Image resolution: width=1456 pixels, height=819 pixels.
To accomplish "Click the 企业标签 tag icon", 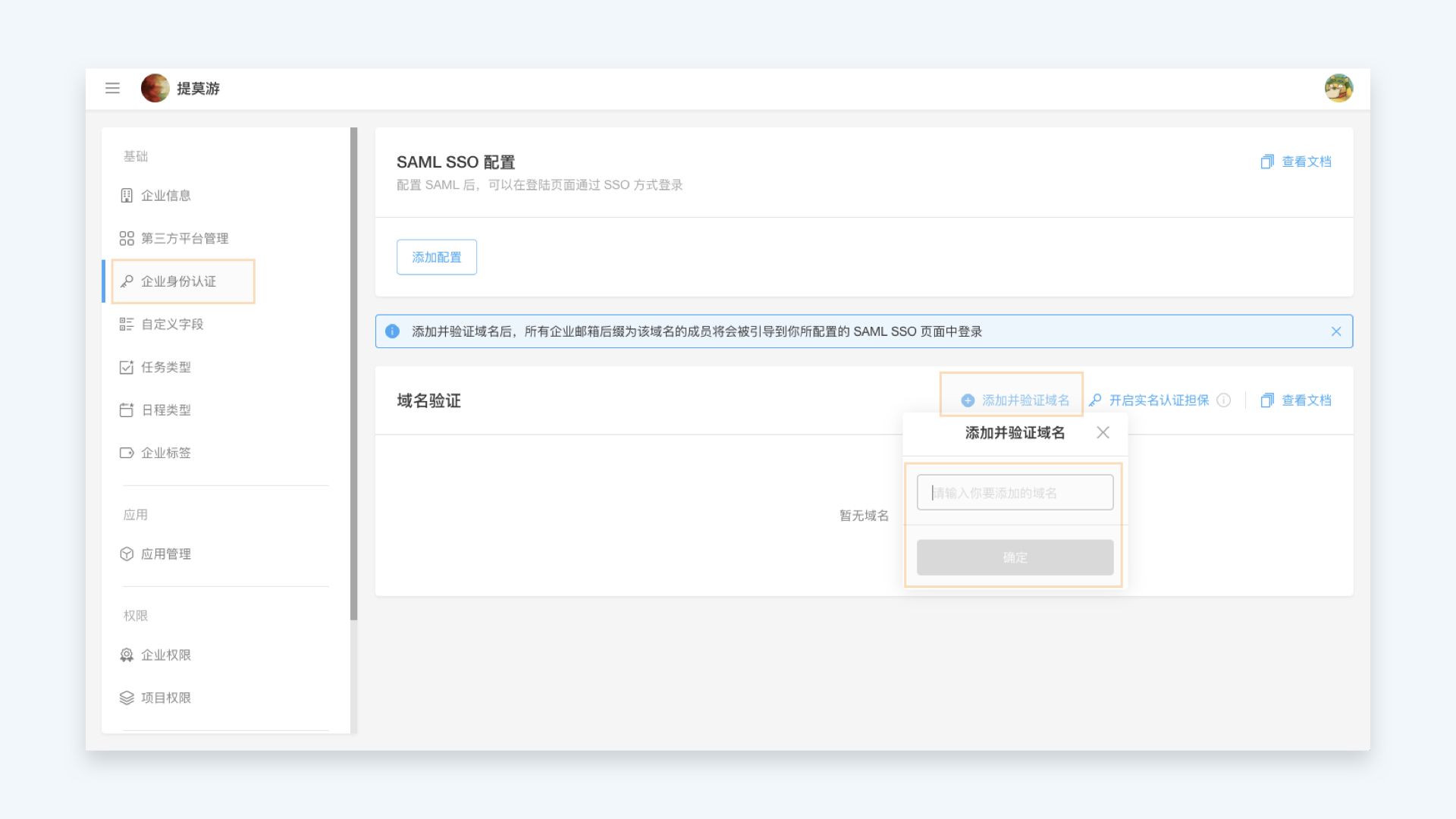I will point(127,453).
